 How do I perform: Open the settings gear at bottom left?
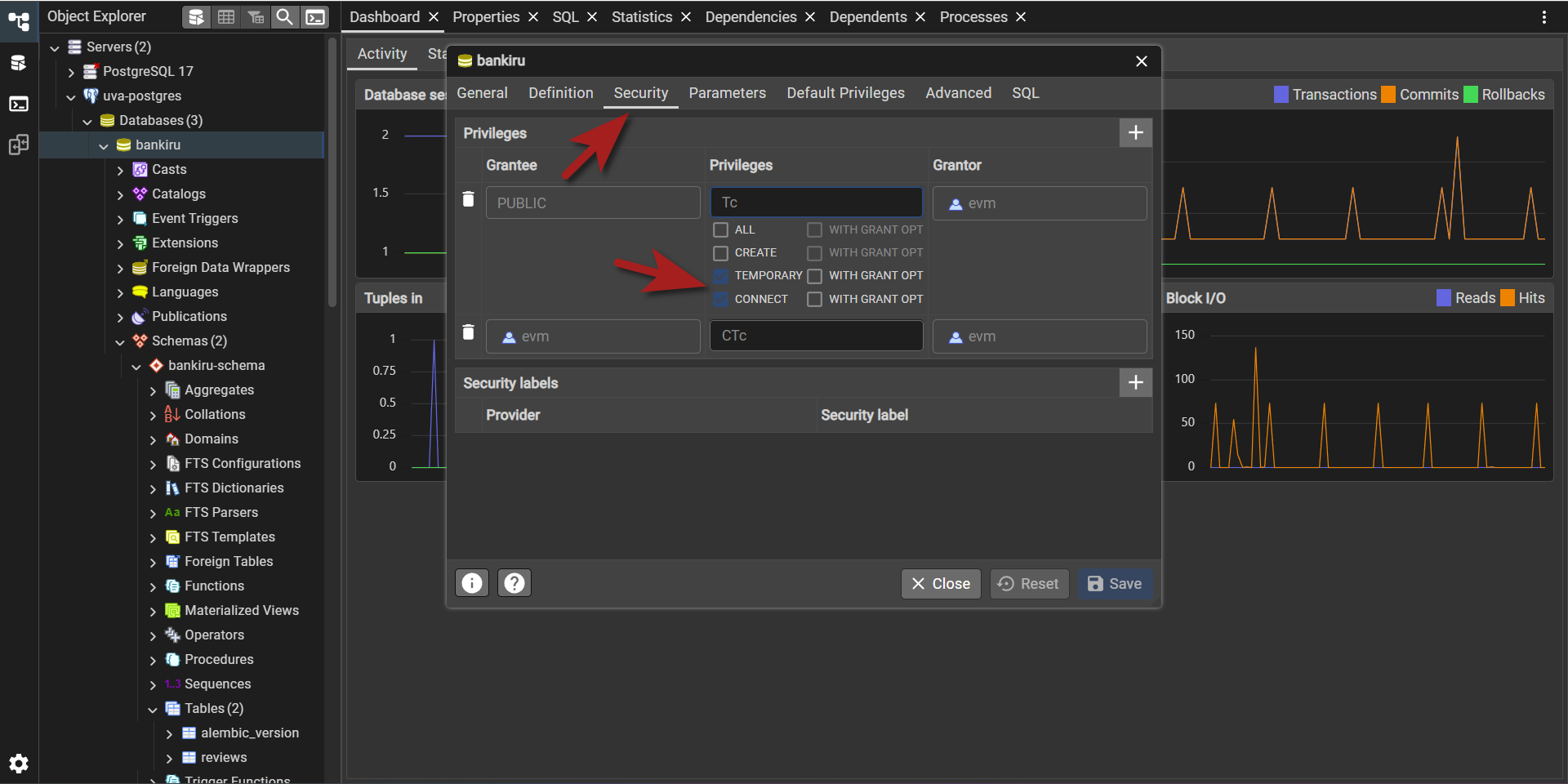[19, 764]
